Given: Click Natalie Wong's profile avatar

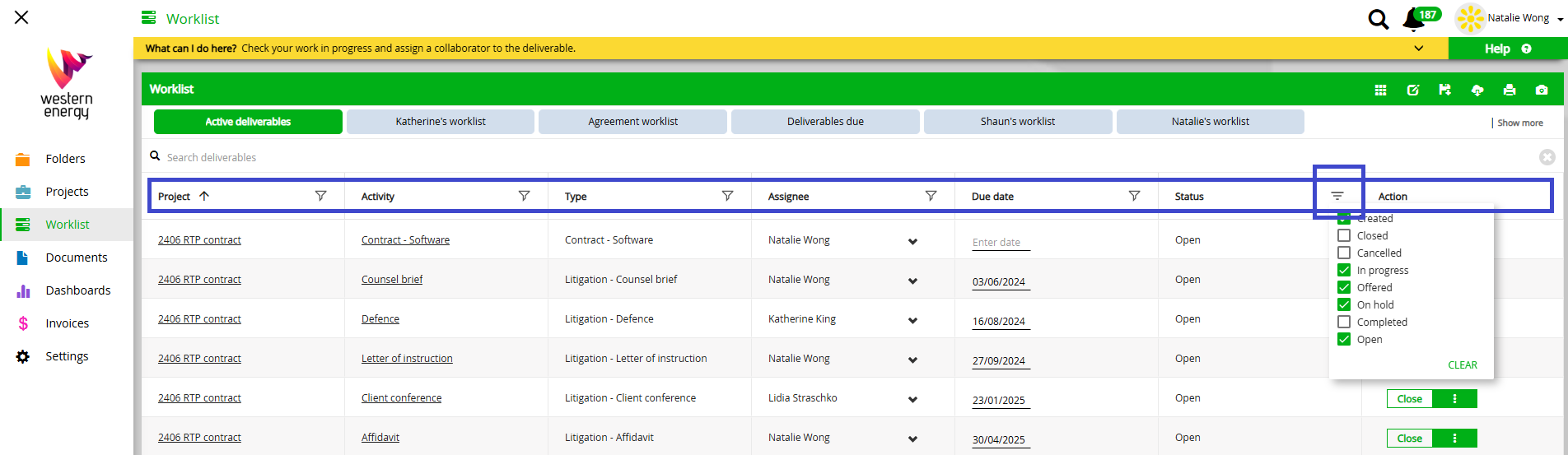Looking at the screenshot, I should (1470, 18).
